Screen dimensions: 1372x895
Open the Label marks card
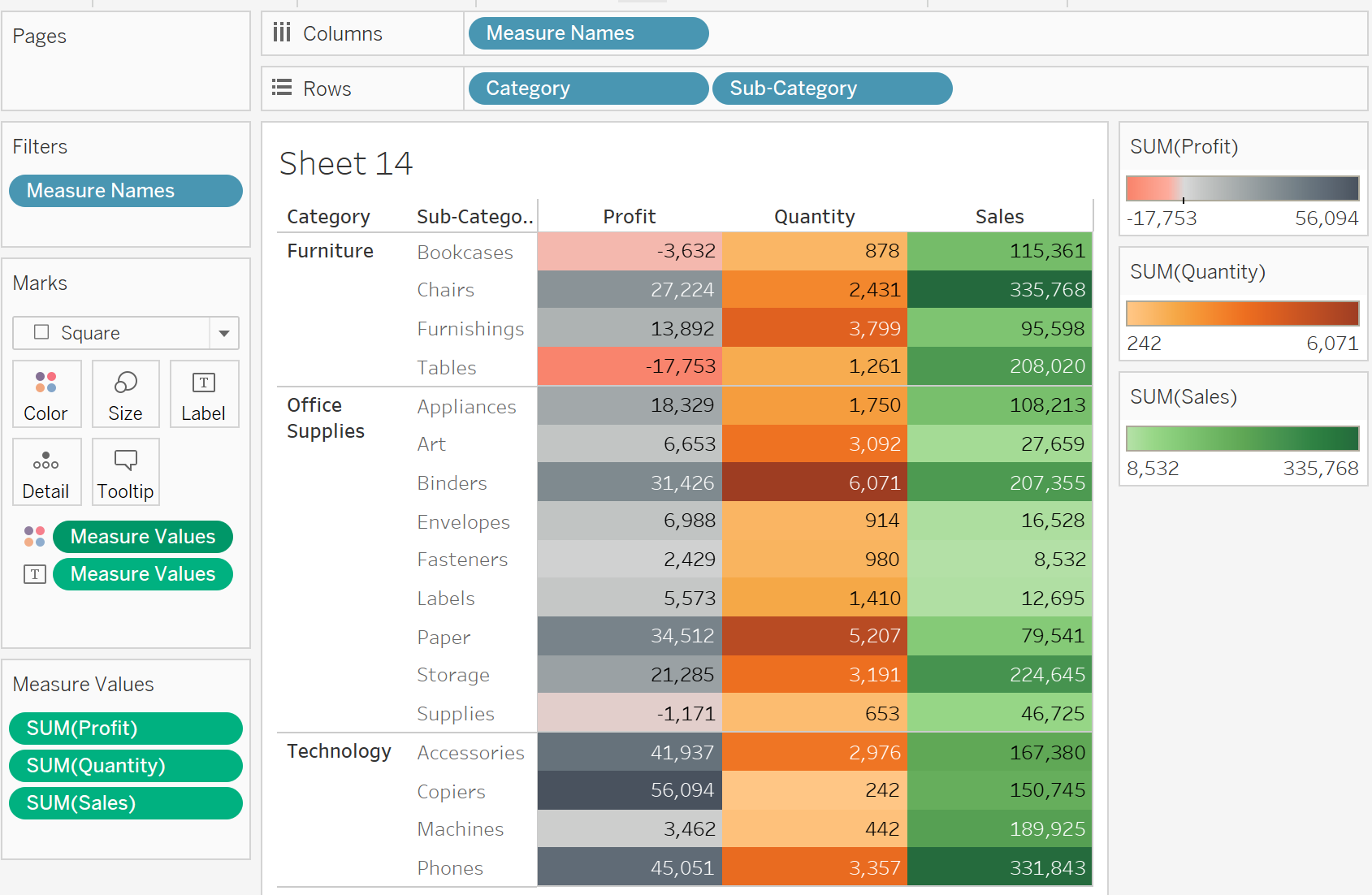click(x=204, y=394)
